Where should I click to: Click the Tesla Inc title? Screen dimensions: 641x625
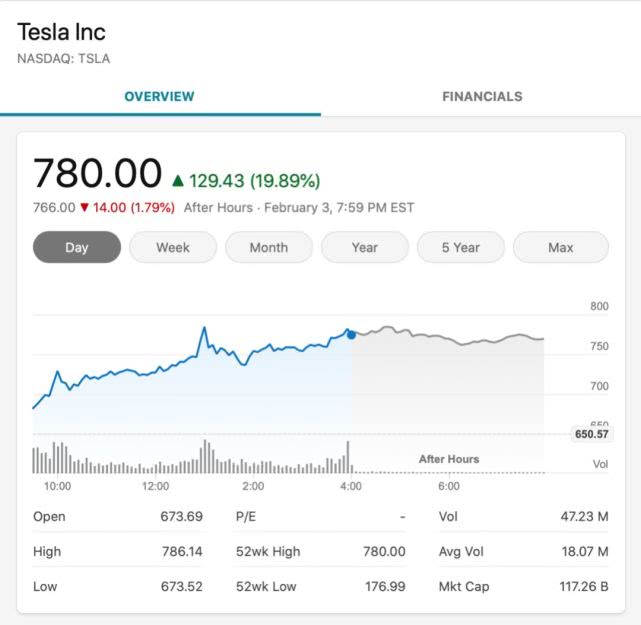click(x=61, y=32)
